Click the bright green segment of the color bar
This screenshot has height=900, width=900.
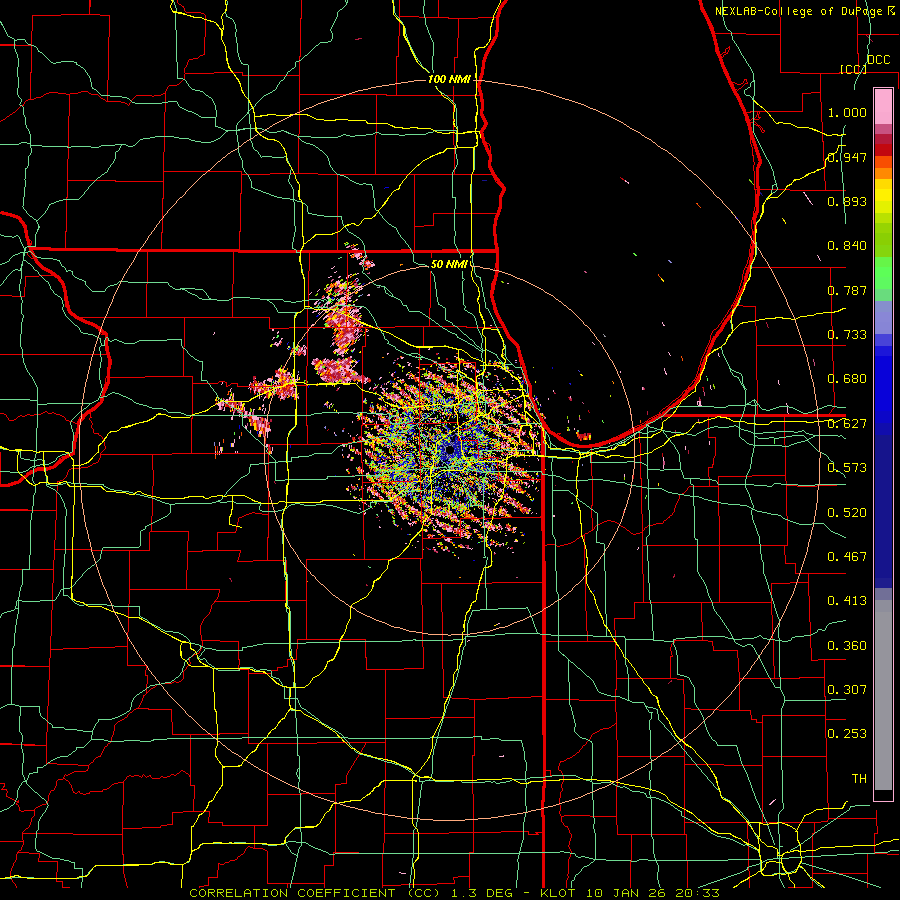pos(883,273)
